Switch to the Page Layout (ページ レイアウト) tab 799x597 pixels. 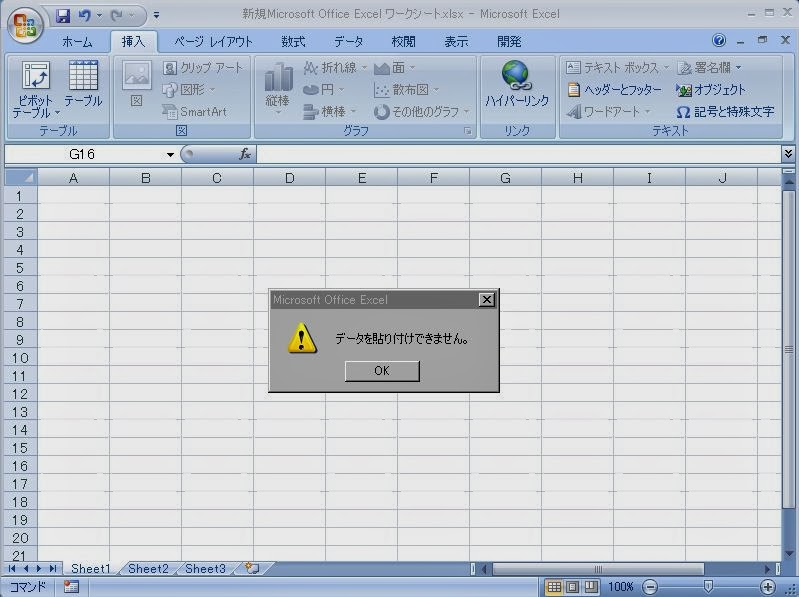pos(213,42)
